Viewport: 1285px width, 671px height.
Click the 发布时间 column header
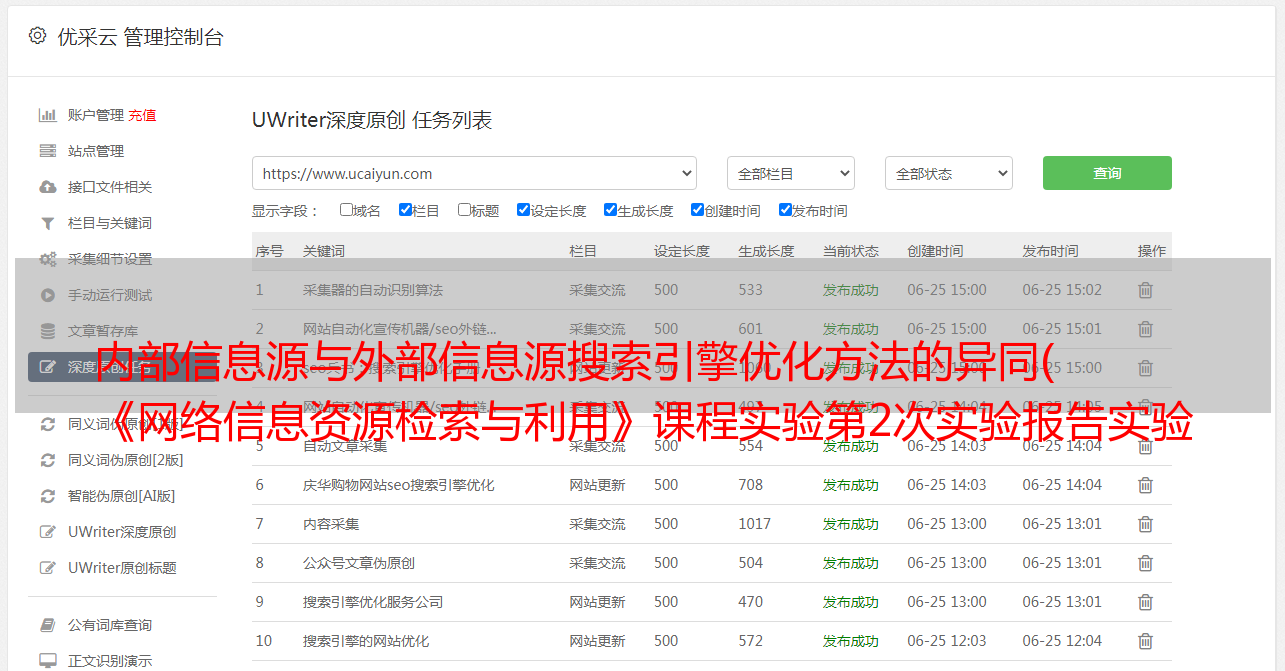click(1050, 251)
